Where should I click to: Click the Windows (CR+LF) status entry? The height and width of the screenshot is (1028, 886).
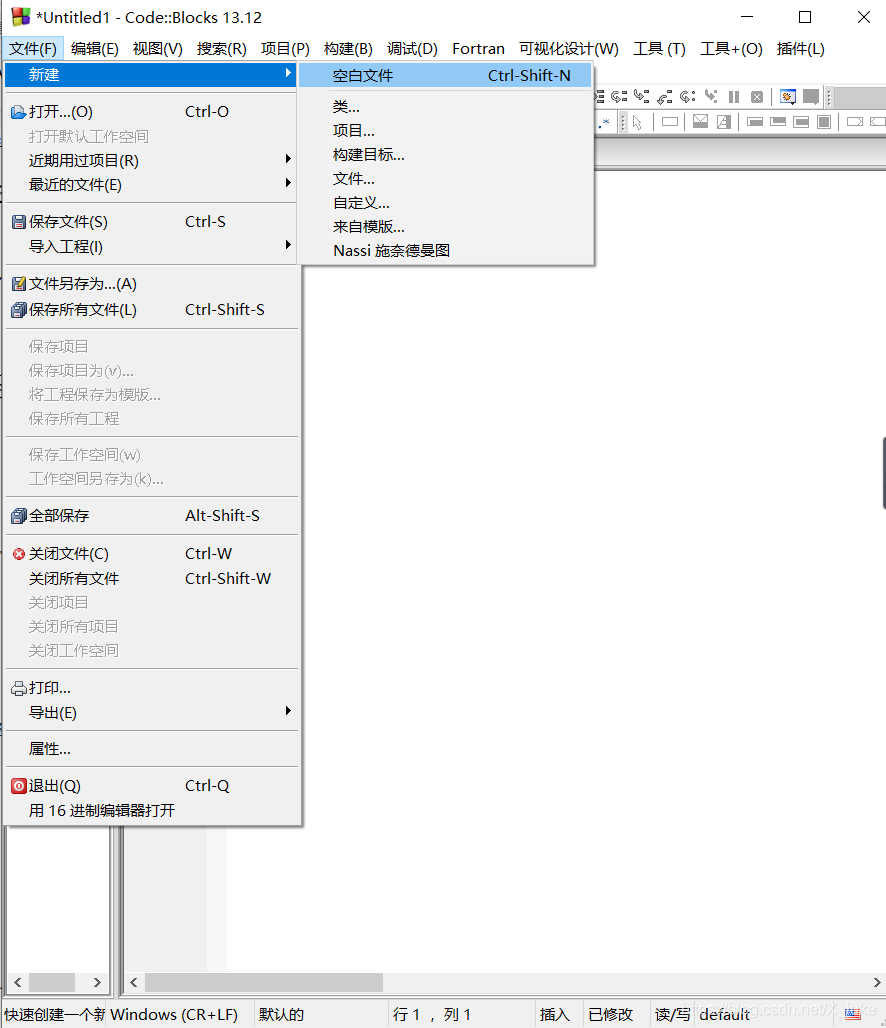coord(174,1014)
